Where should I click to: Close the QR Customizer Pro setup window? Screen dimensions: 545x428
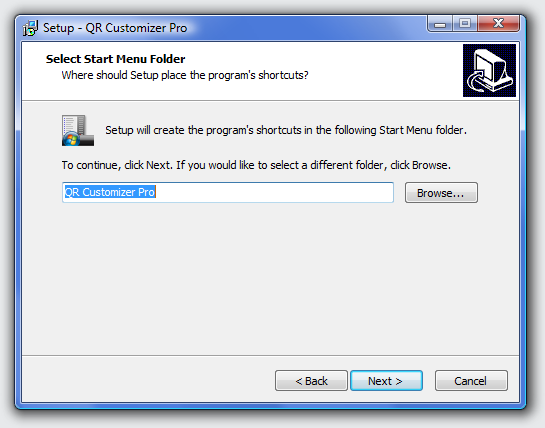point(498,24)
